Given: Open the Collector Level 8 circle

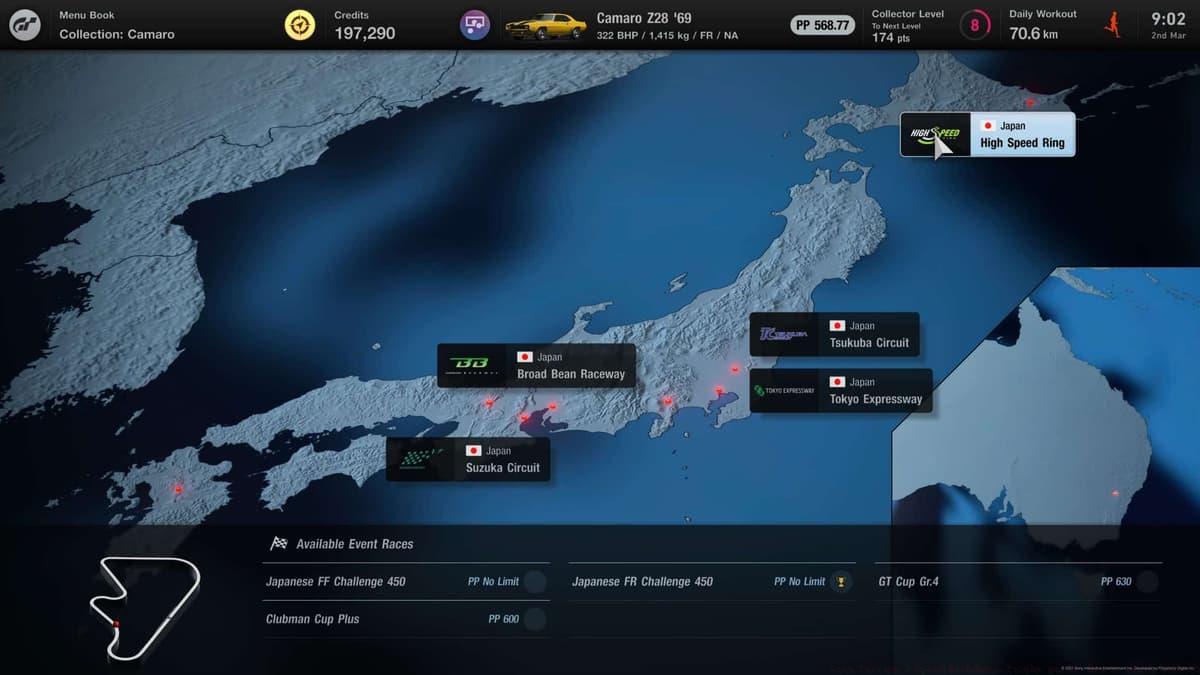Looking at the screenshot, I should click(974, 25).
